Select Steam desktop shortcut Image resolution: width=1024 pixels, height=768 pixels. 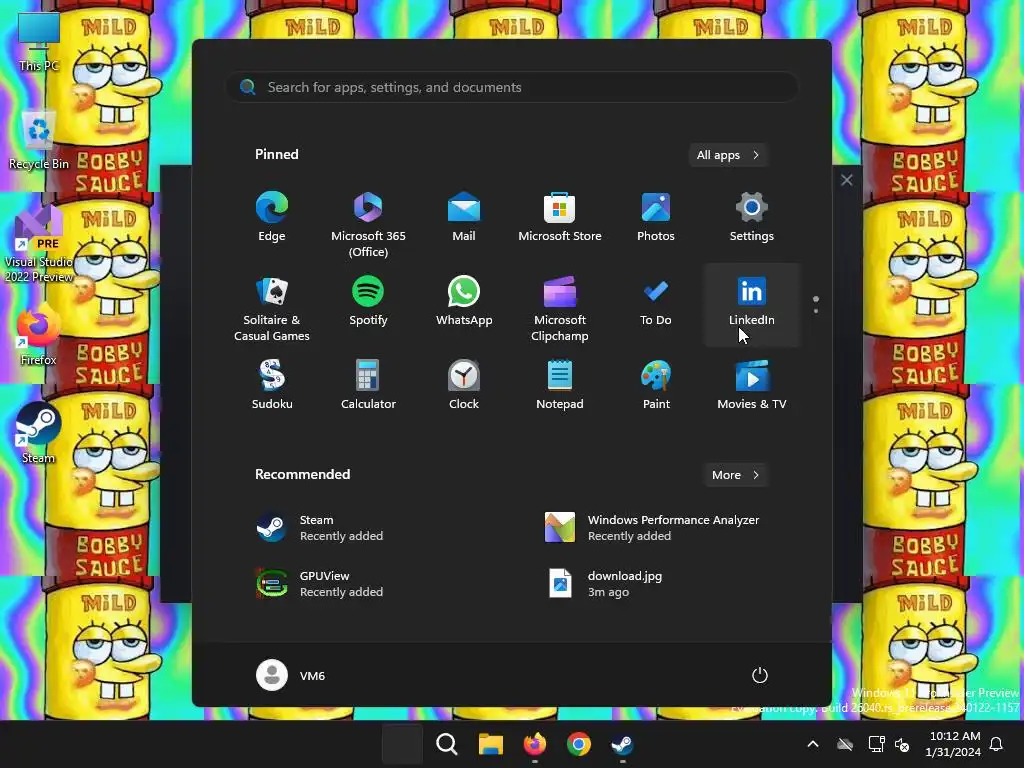pyautogui.click(x=39, y=432)
